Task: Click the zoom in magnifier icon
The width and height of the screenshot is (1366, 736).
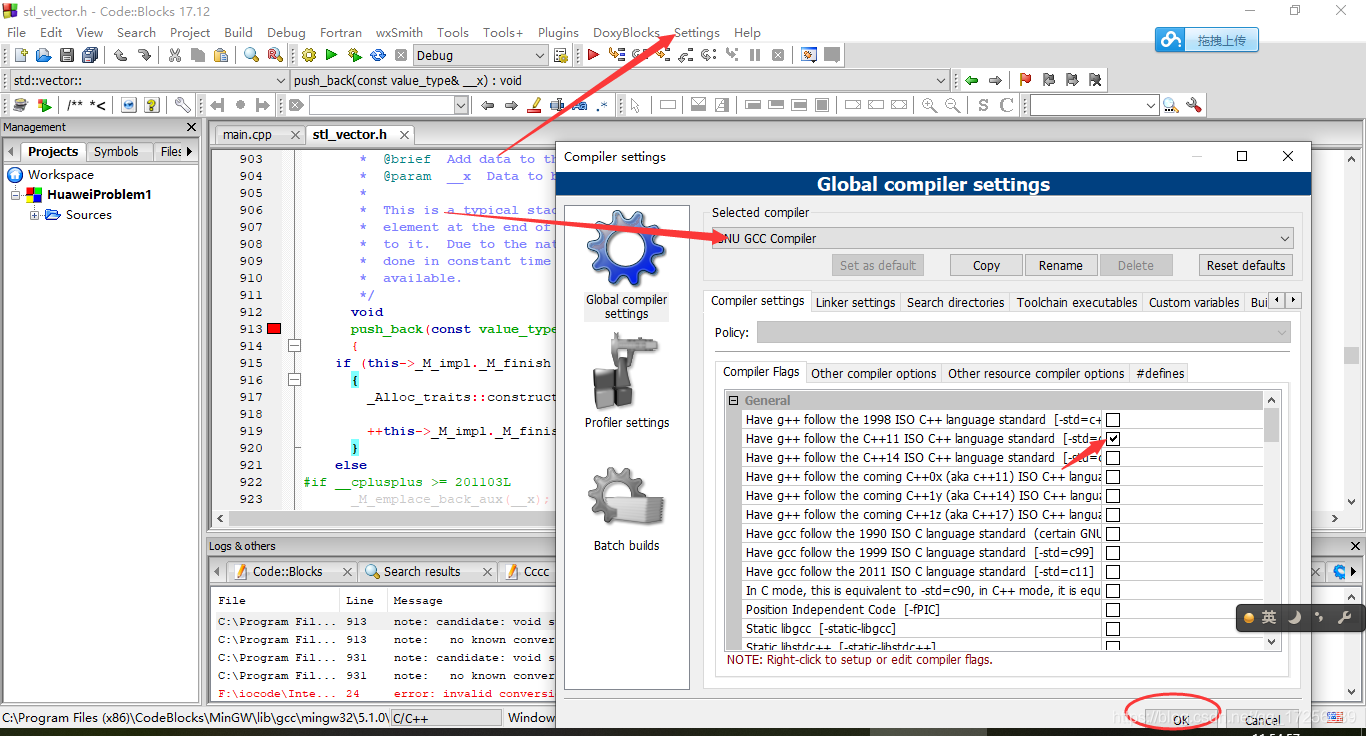Action: 930,105
